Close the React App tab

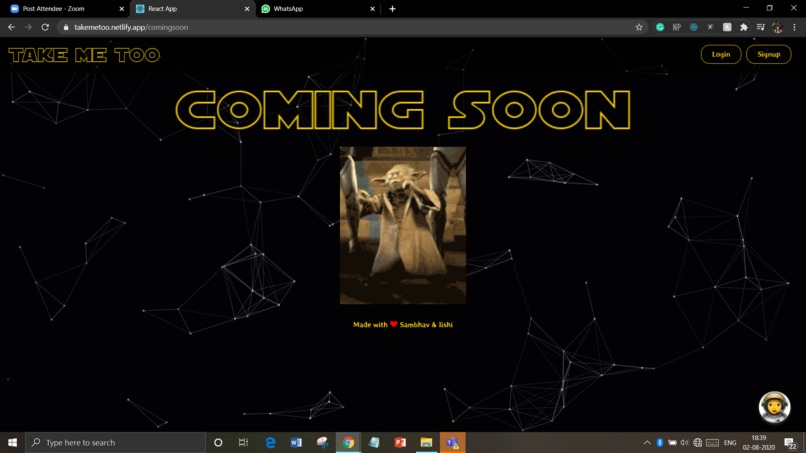pyautogui.click(x=247, y=9)
